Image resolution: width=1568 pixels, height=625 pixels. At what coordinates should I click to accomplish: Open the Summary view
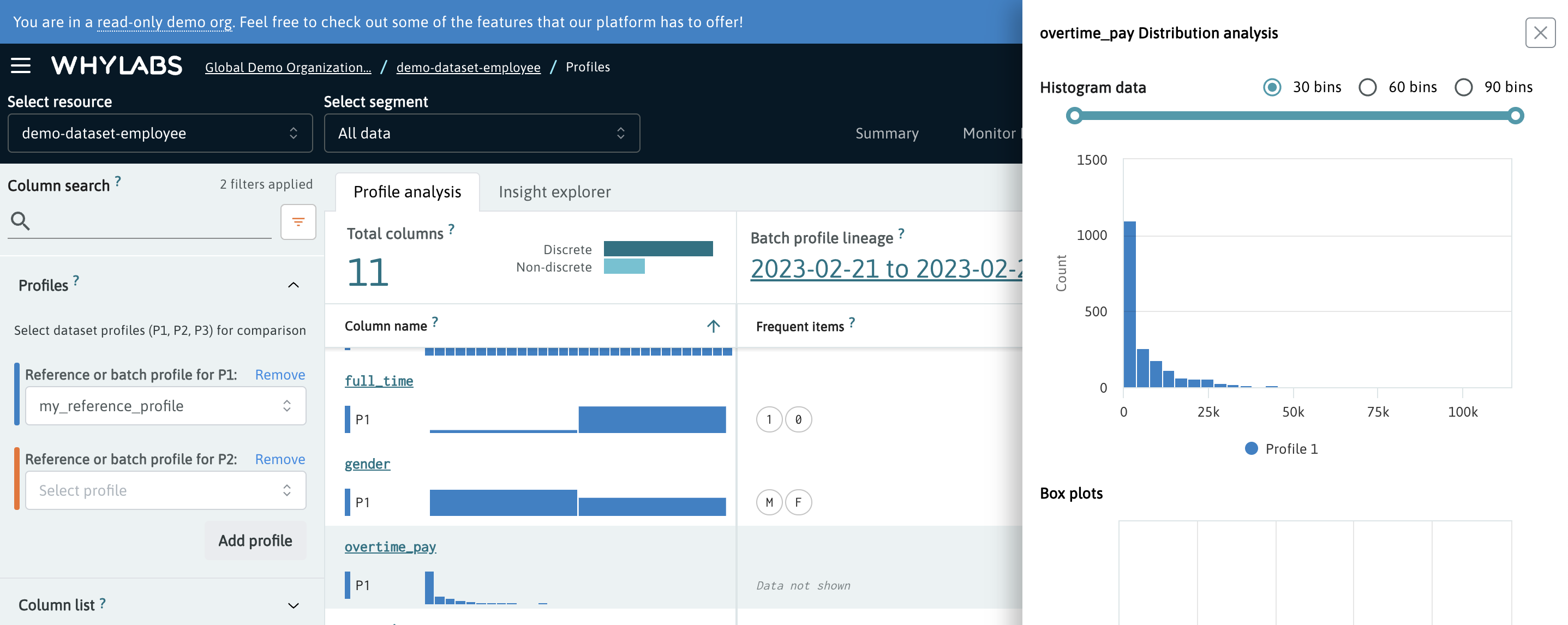click(x=887, y=133)
